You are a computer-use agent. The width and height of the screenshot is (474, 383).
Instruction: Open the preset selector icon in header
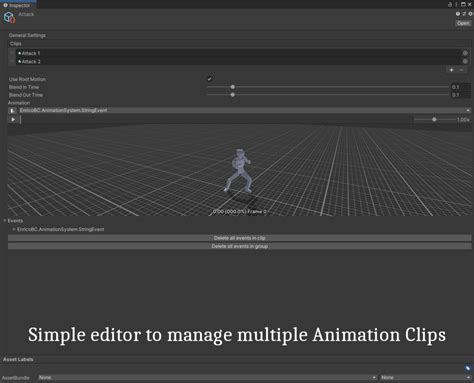pos(464,14)
